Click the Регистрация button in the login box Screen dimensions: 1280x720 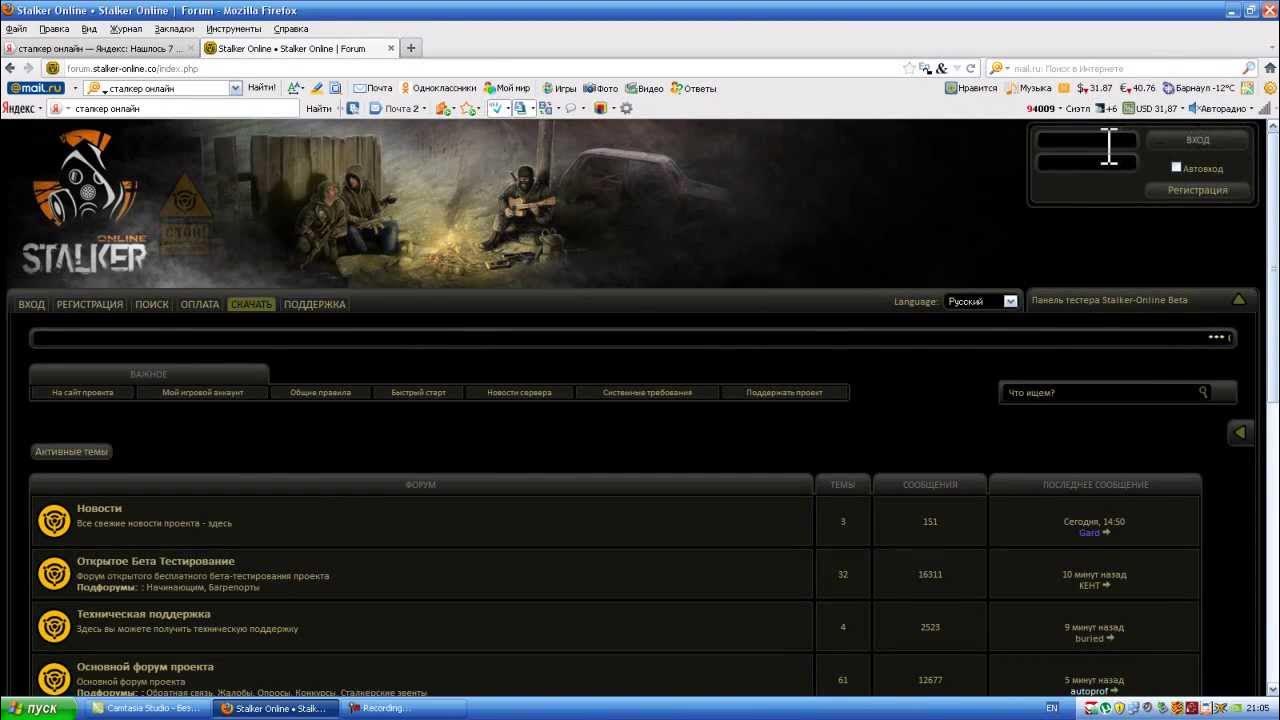(1197, 190)
